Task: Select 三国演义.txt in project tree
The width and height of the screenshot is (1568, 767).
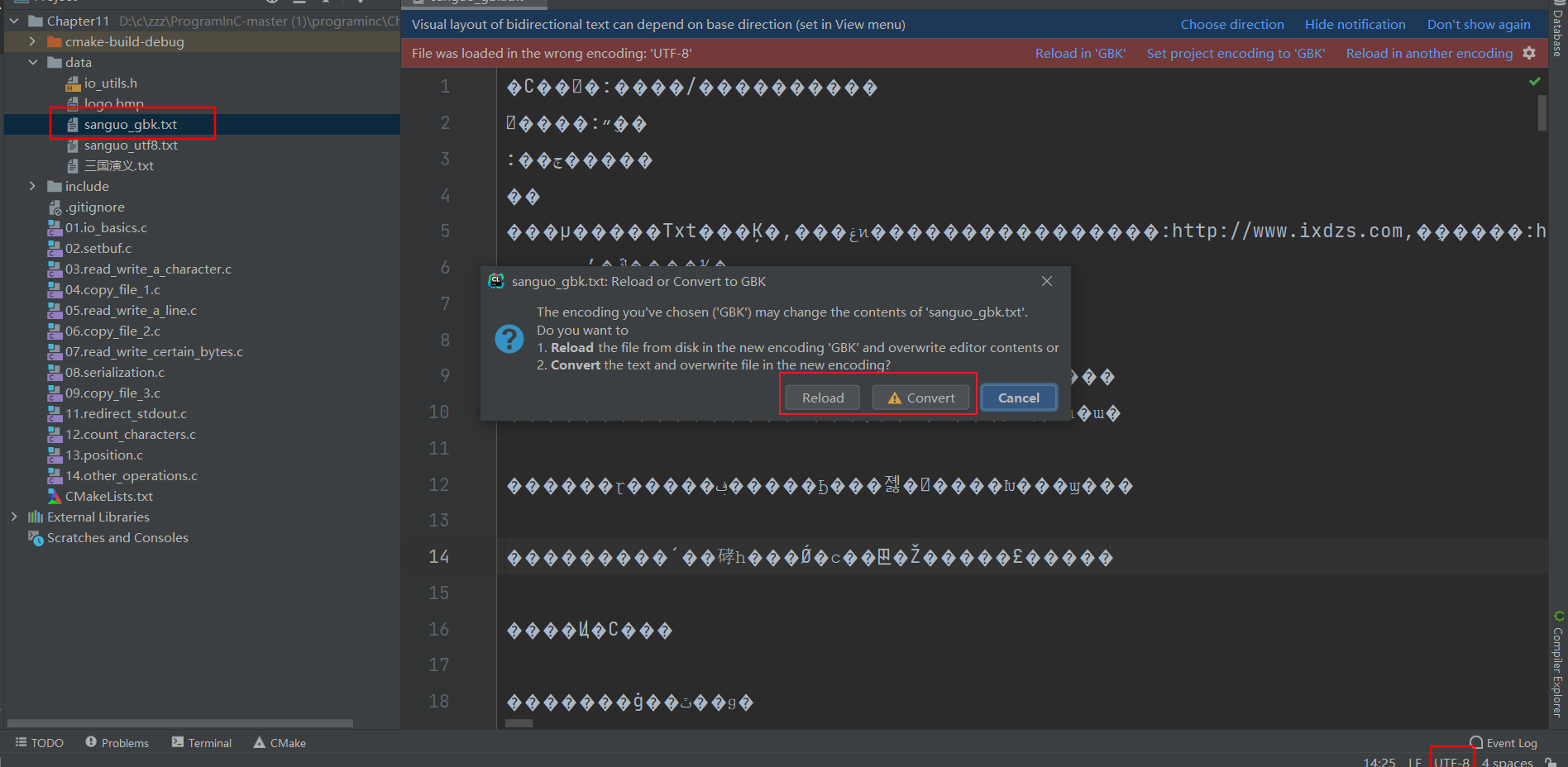Action: click(119, 165)
